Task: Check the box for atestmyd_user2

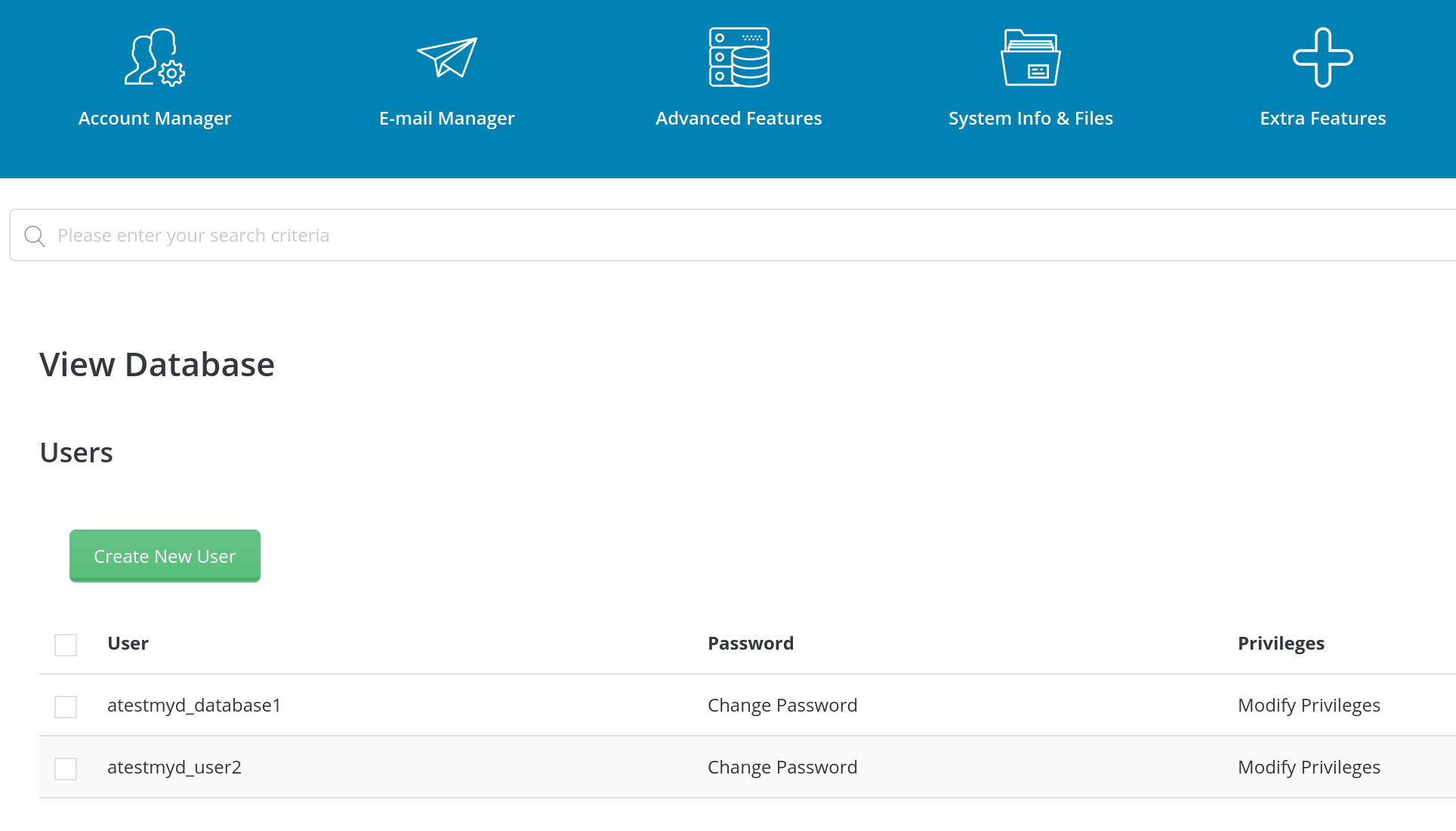Action: pyautogui.click(x=66, y=769)
